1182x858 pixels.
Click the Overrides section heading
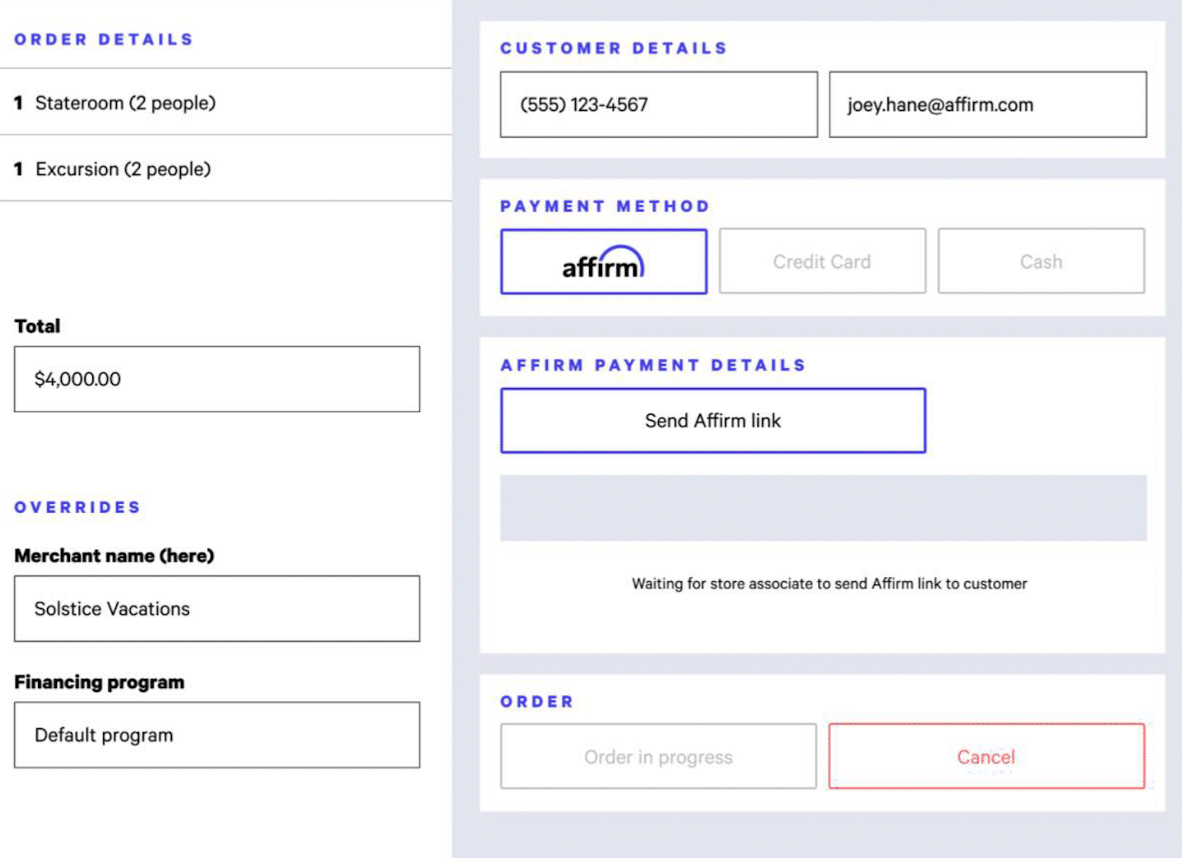pos(78,507)
